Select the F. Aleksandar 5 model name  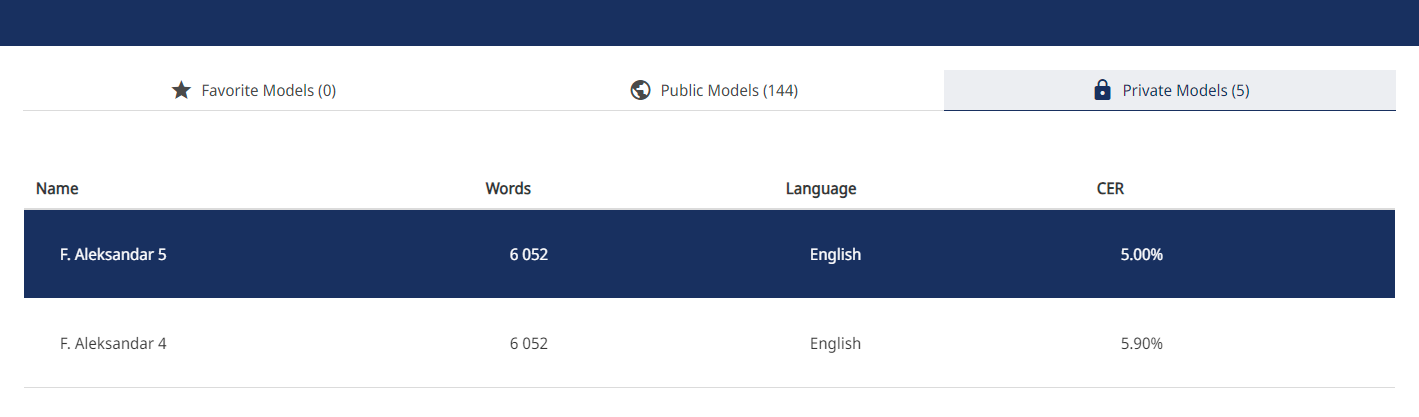click(113, 254)
